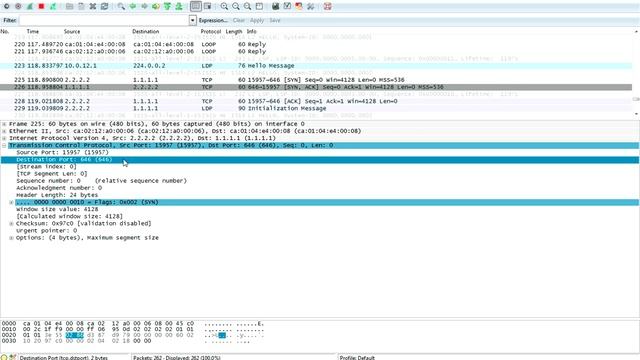Image resolution: width=640 pixels, height=360 pixels.
Task: Sort by the Length column header
Action: coord(234,31)
